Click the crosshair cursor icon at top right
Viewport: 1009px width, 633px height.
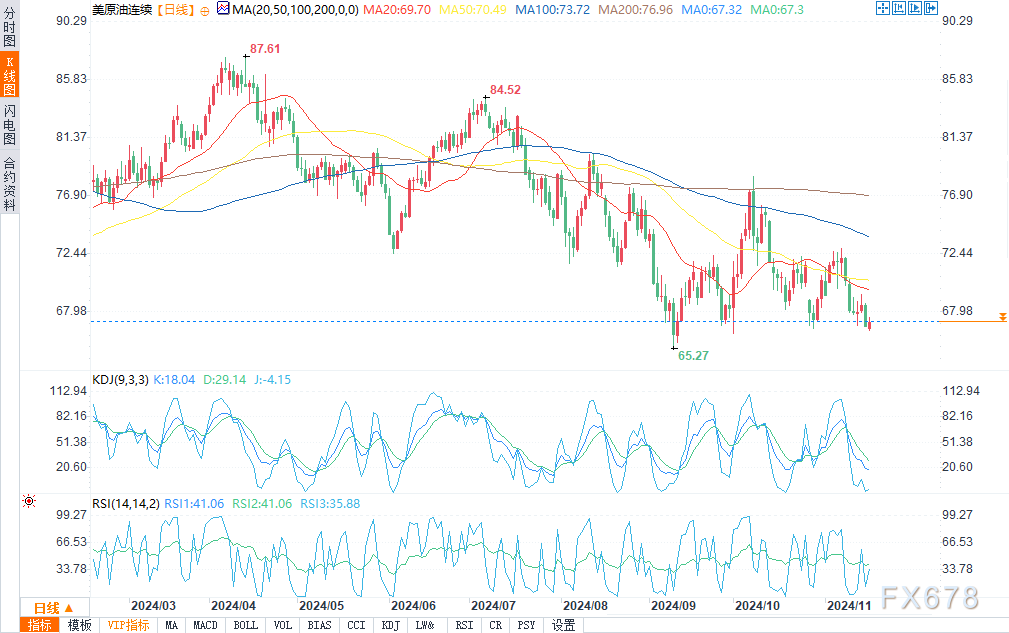pyautogui.click(x=882, y=8)
